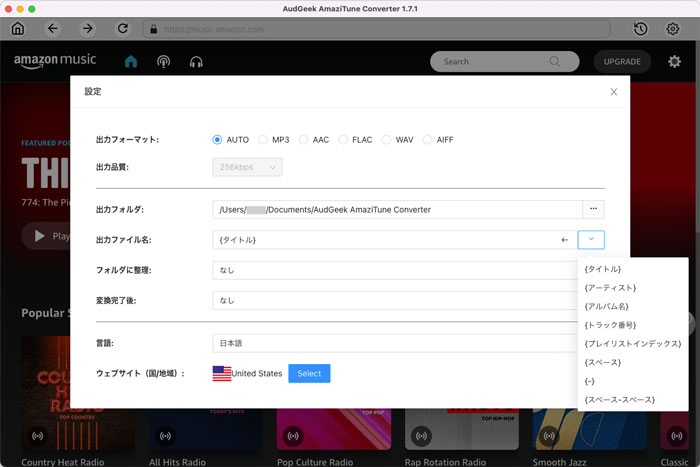The width and height of the screenshot is (700, 467).
Task: Open conversion history clock icon
Action: pos(641,29)
